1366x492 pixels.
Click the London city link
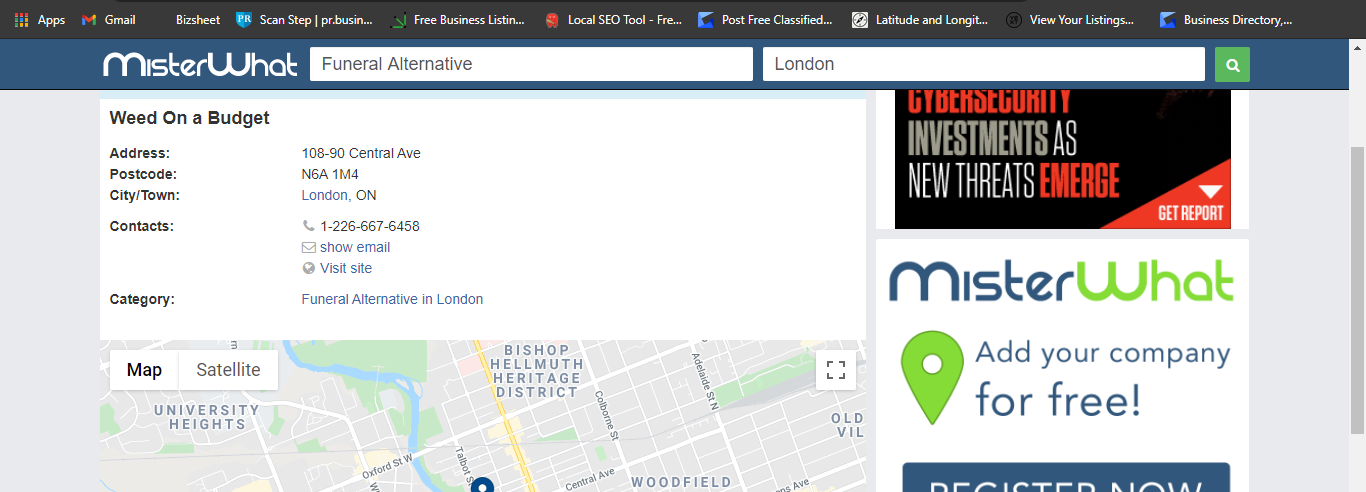point(325,195)
